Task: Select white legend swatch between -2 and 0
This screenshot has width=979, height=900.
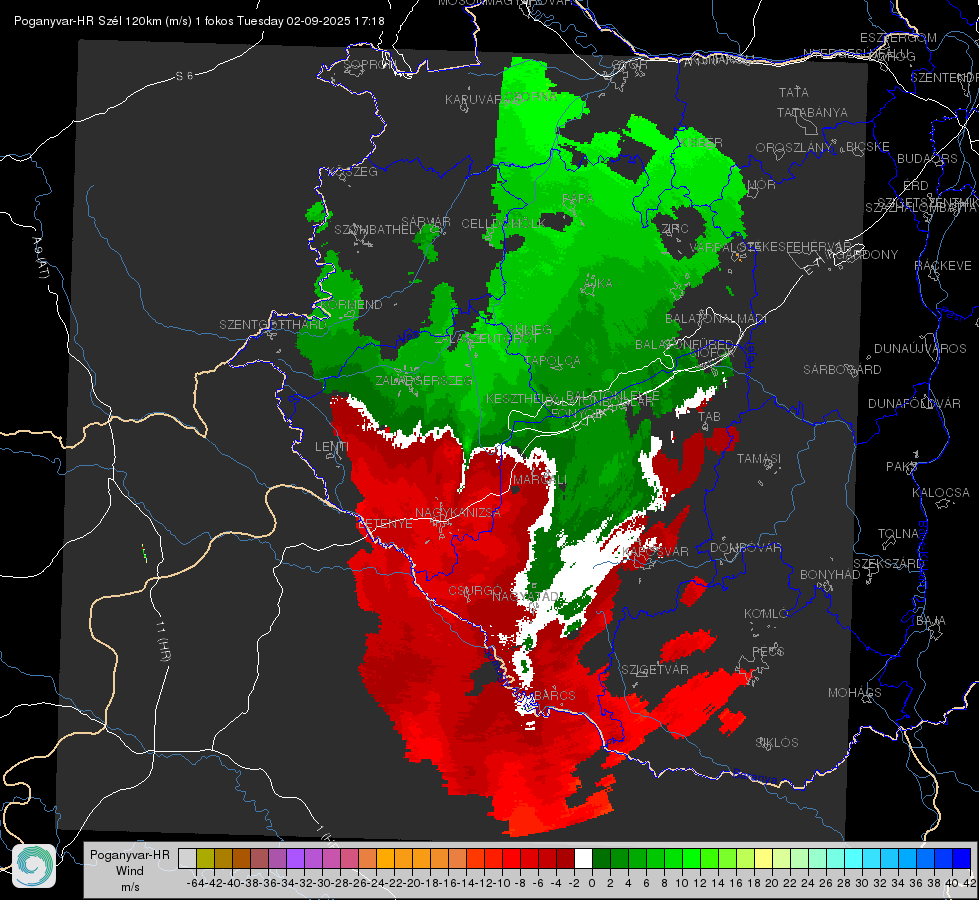Action: [583, 858]
